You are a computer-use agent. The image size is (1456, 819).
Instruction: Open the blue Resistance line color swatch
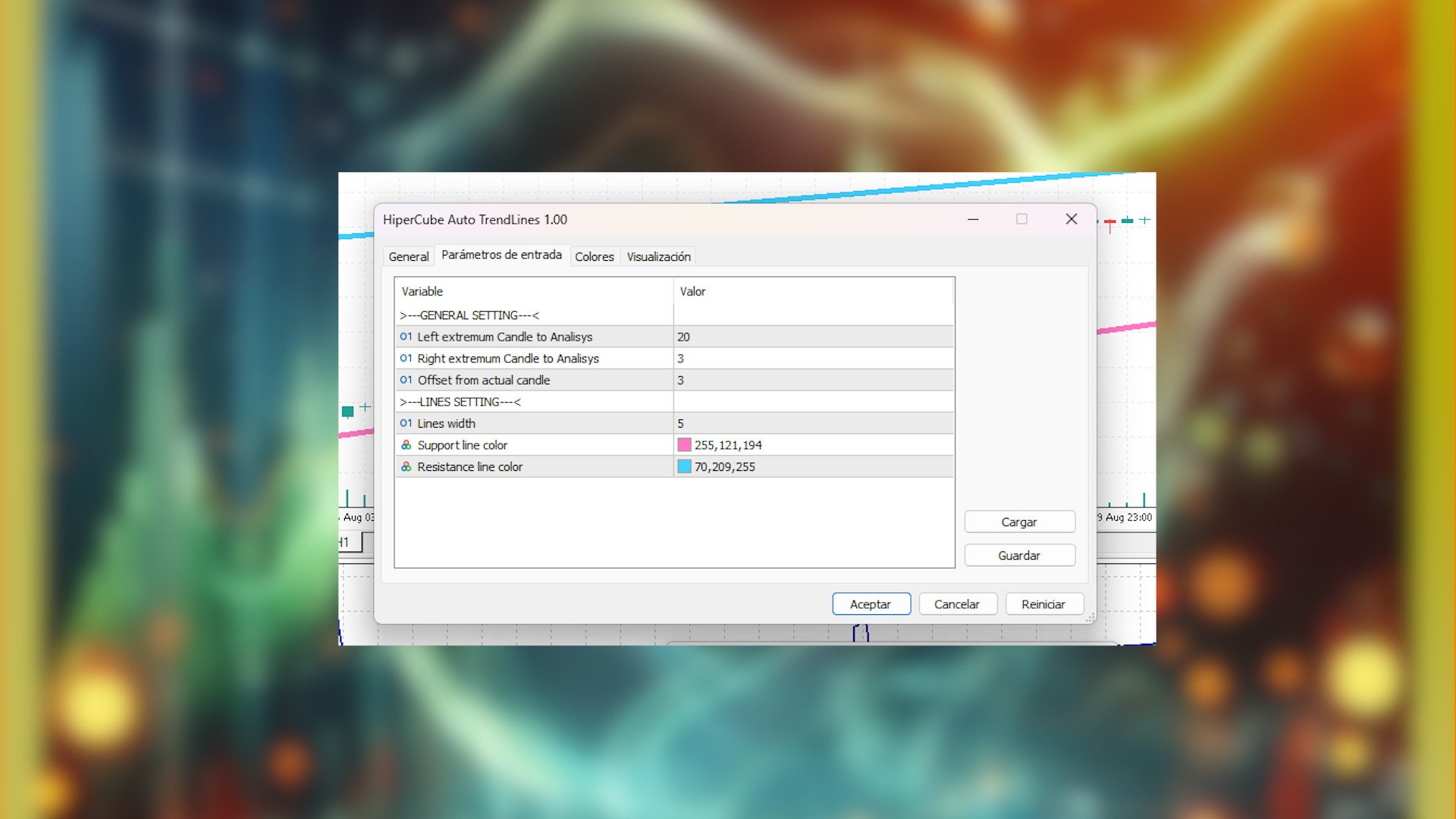pos(685,466)
